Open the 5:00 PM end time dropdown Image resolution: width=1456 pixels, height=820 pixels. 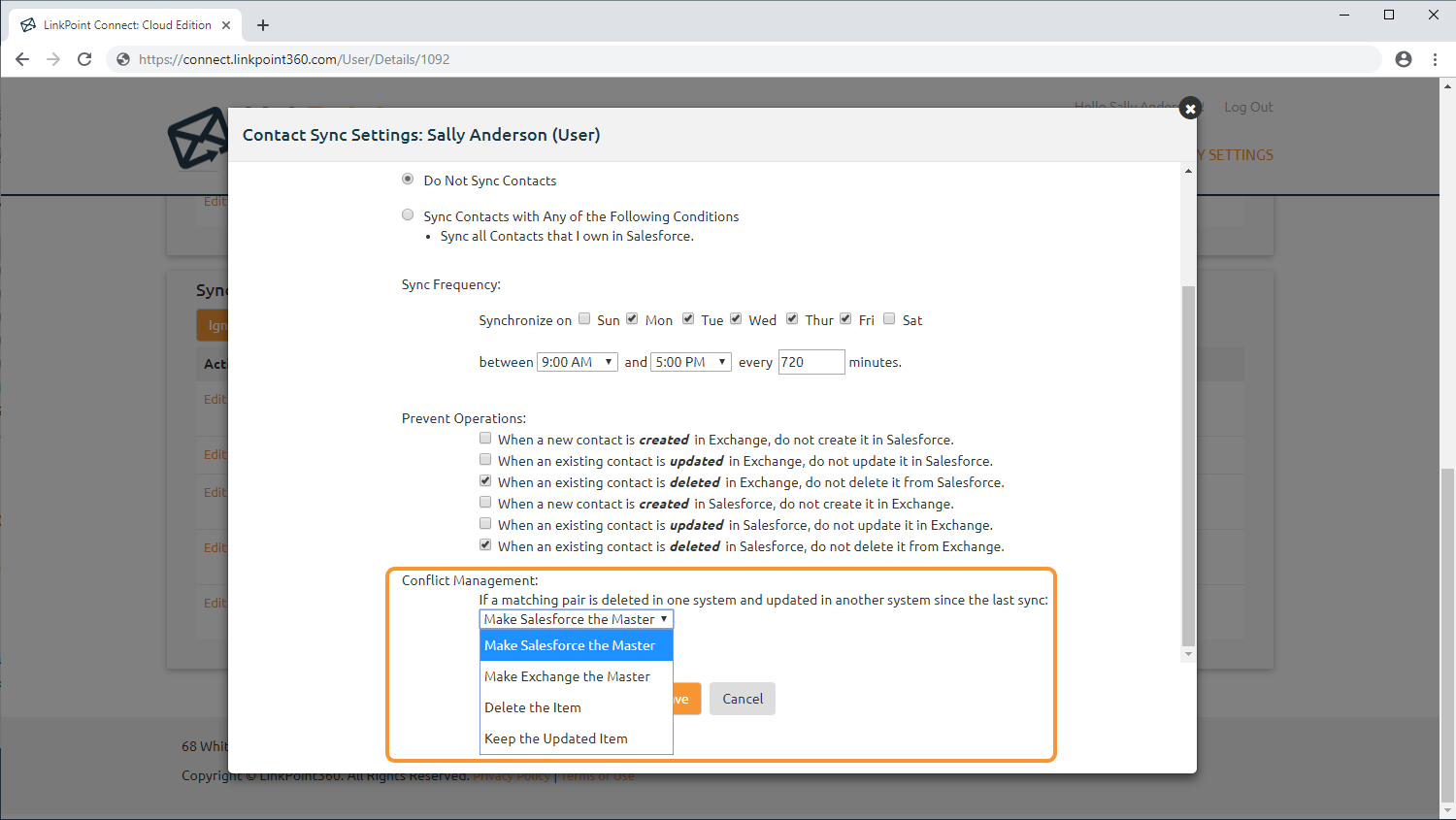691,362
